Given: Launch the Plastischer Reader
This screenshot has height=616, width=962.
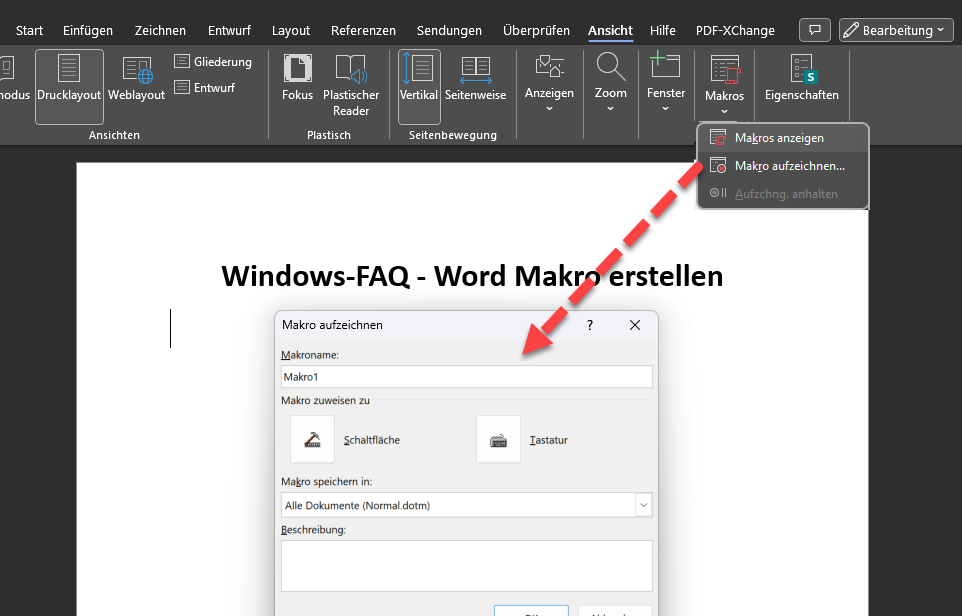Looking at the screenshot, I should [351, 85].
